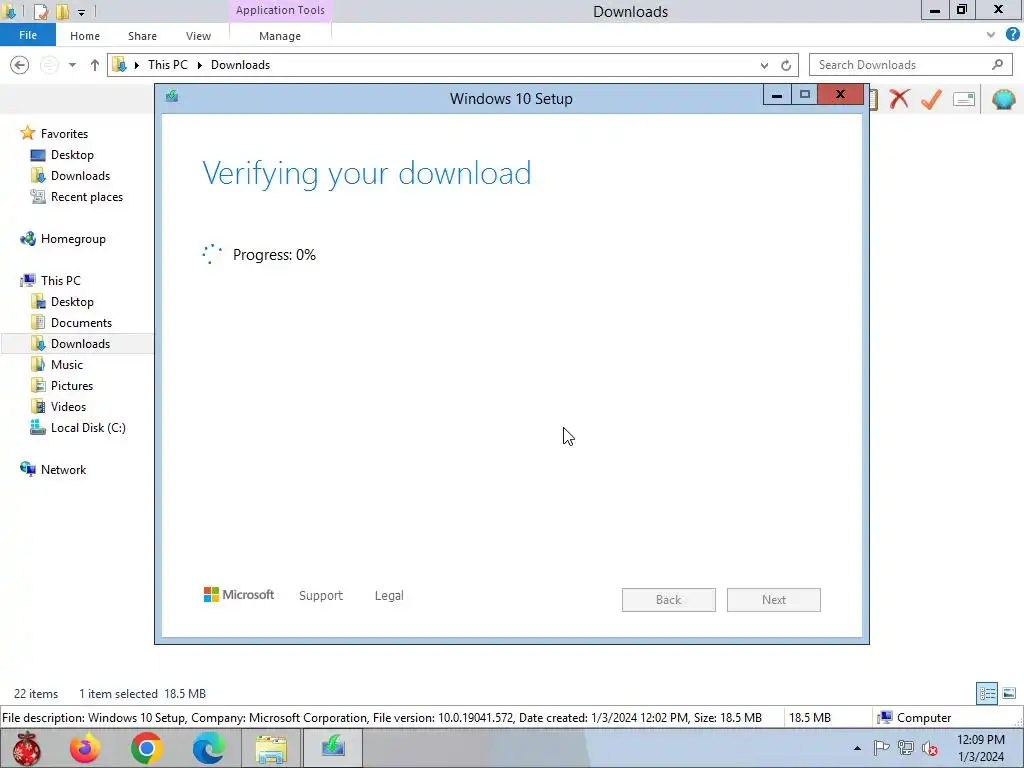Image resolution: width=1024 pixels, height=768 pixels.
Task: Go back in Explorer navigation
Action: click(x=20, y=65)
